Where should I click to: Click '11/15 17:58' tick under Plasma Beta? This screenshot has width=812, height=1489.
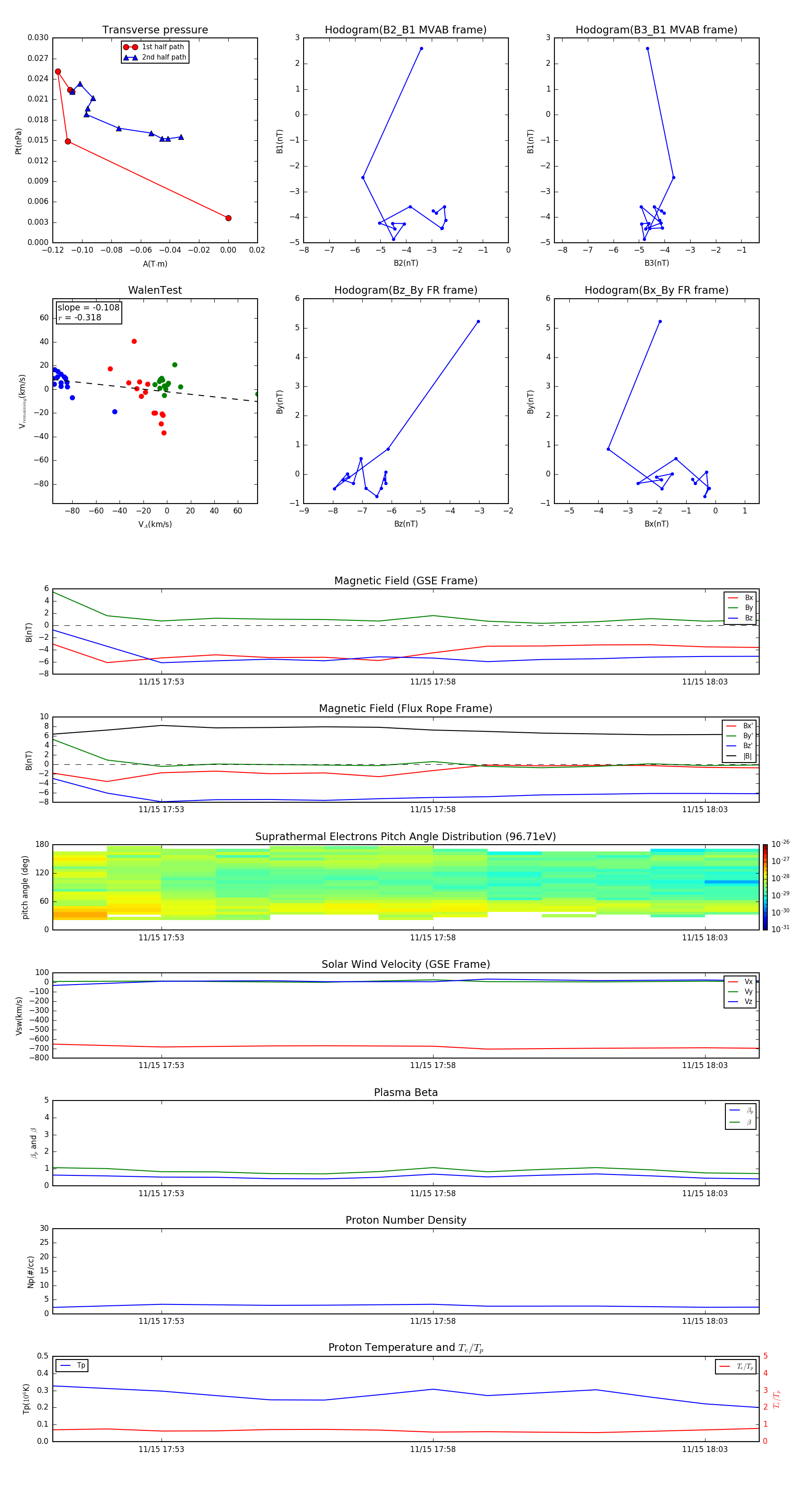433,1193
